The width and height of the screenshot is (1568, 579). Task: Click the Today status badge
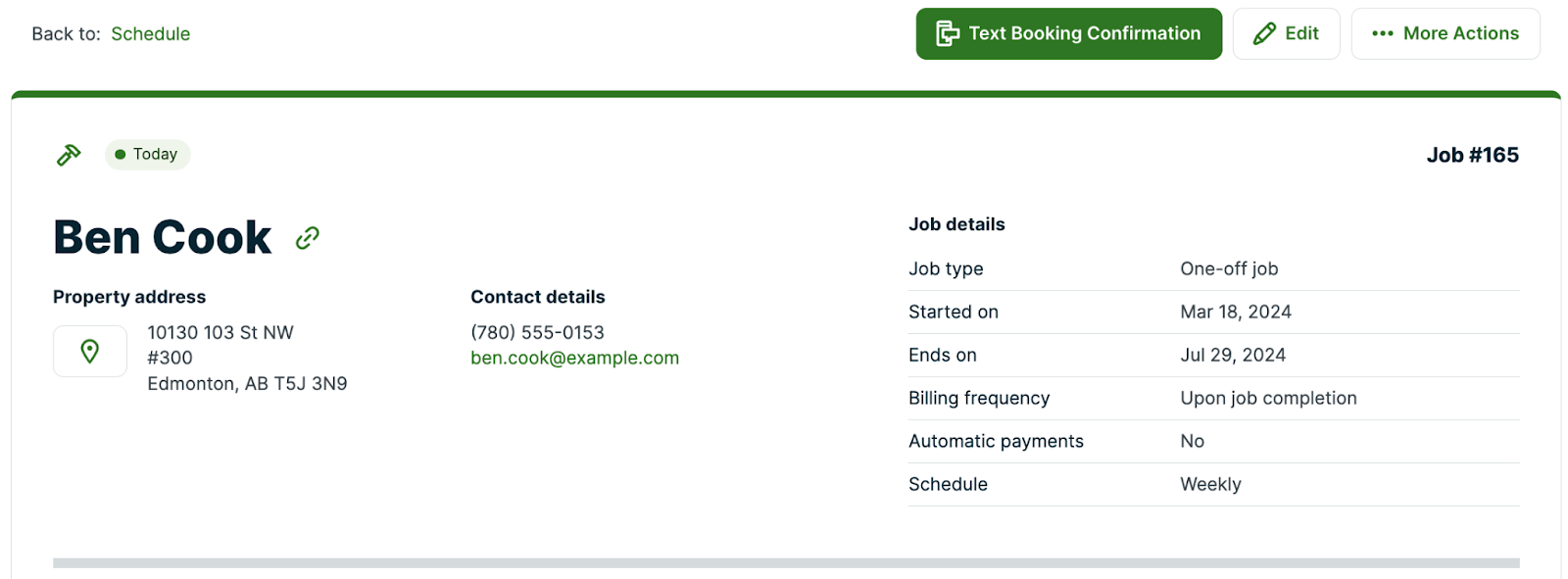[148, 155]
